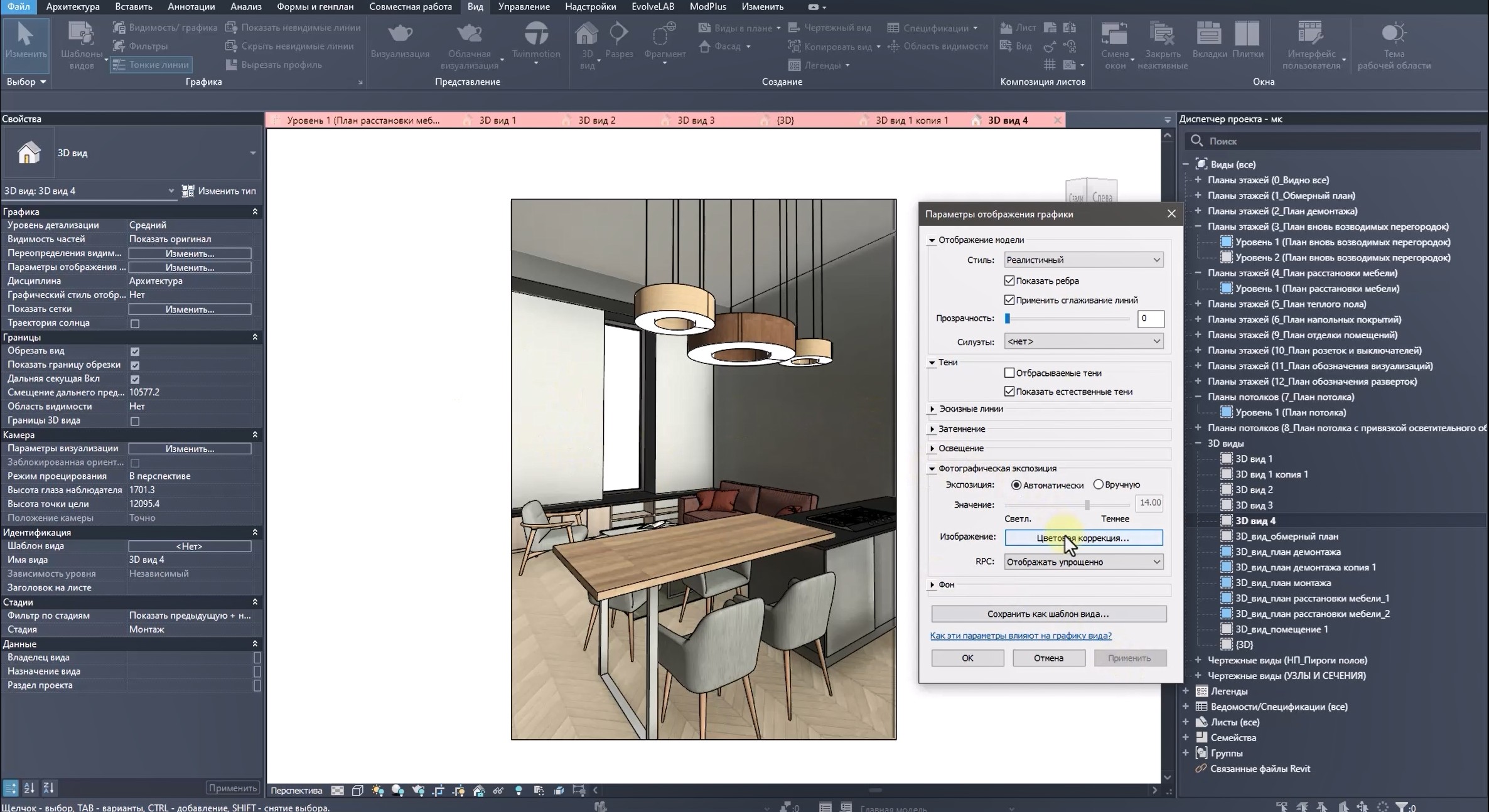
Task: Launch Twinmotion from the ribbon
Action: pyautogui.click(x=535, y=41)
